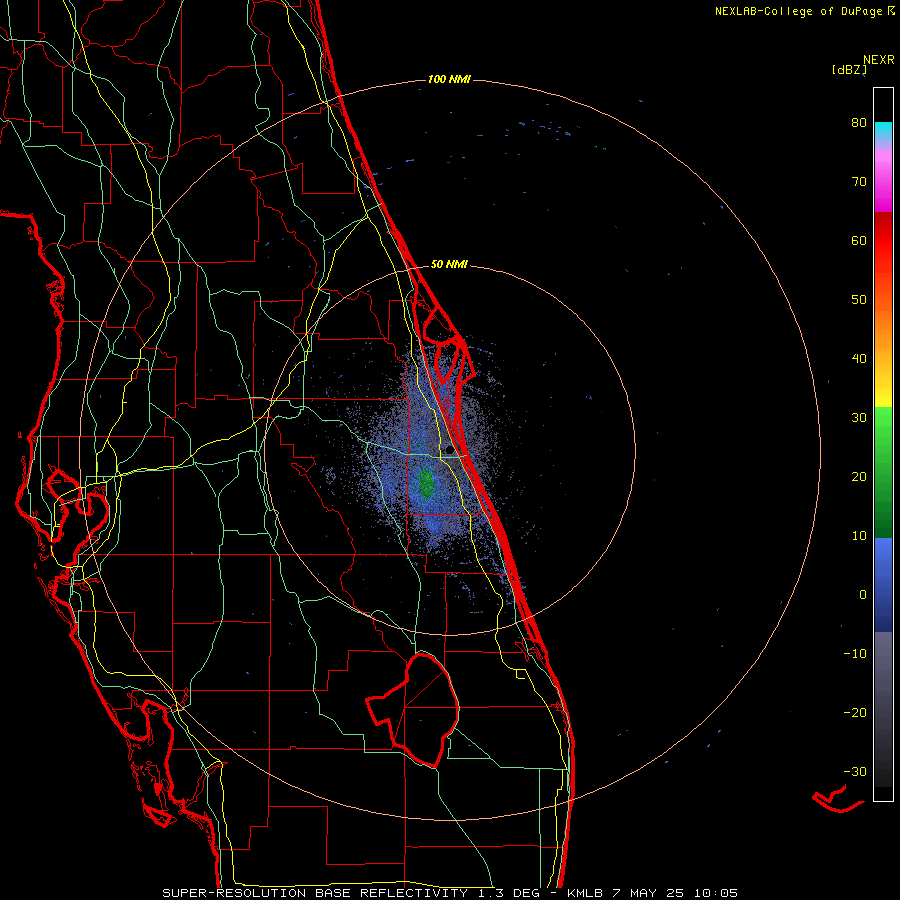Click the bright green band of the color scale
900x900 pixels.
883,428
